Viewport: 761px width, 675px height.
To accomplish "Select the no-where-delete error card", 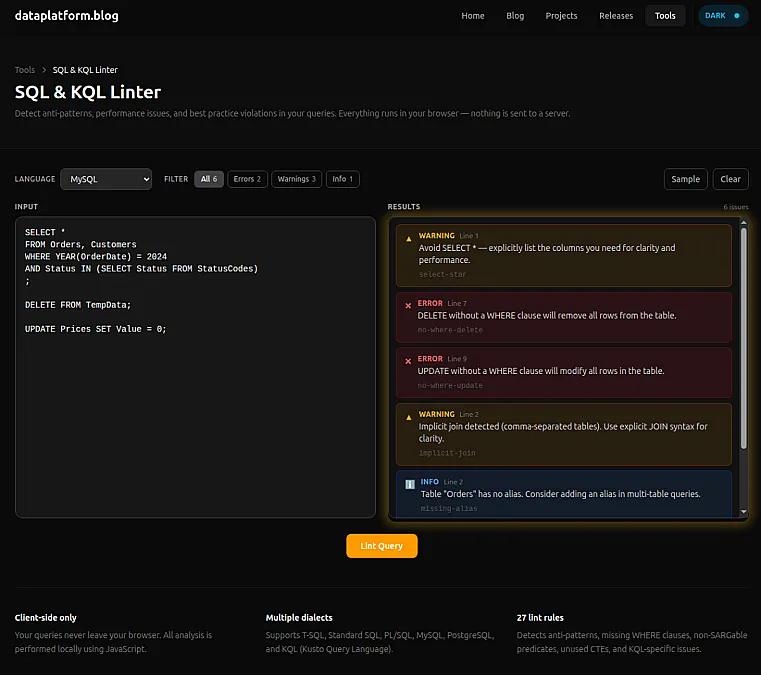I will pyautogui.click(x=563, y=317).
